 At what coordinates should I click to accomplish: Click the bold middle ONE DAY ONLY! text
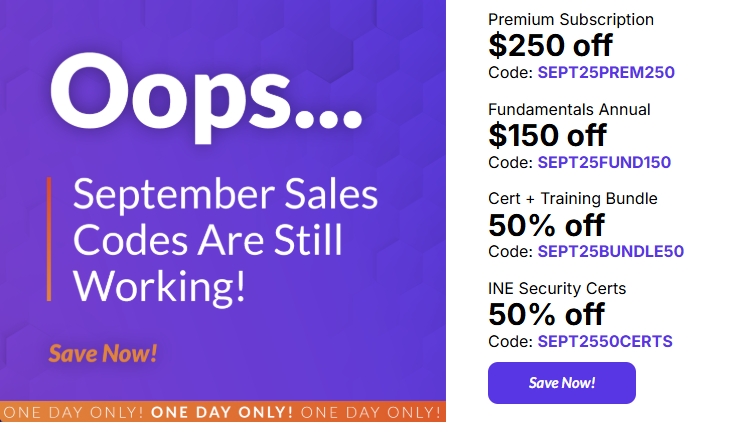pos(223,412)
